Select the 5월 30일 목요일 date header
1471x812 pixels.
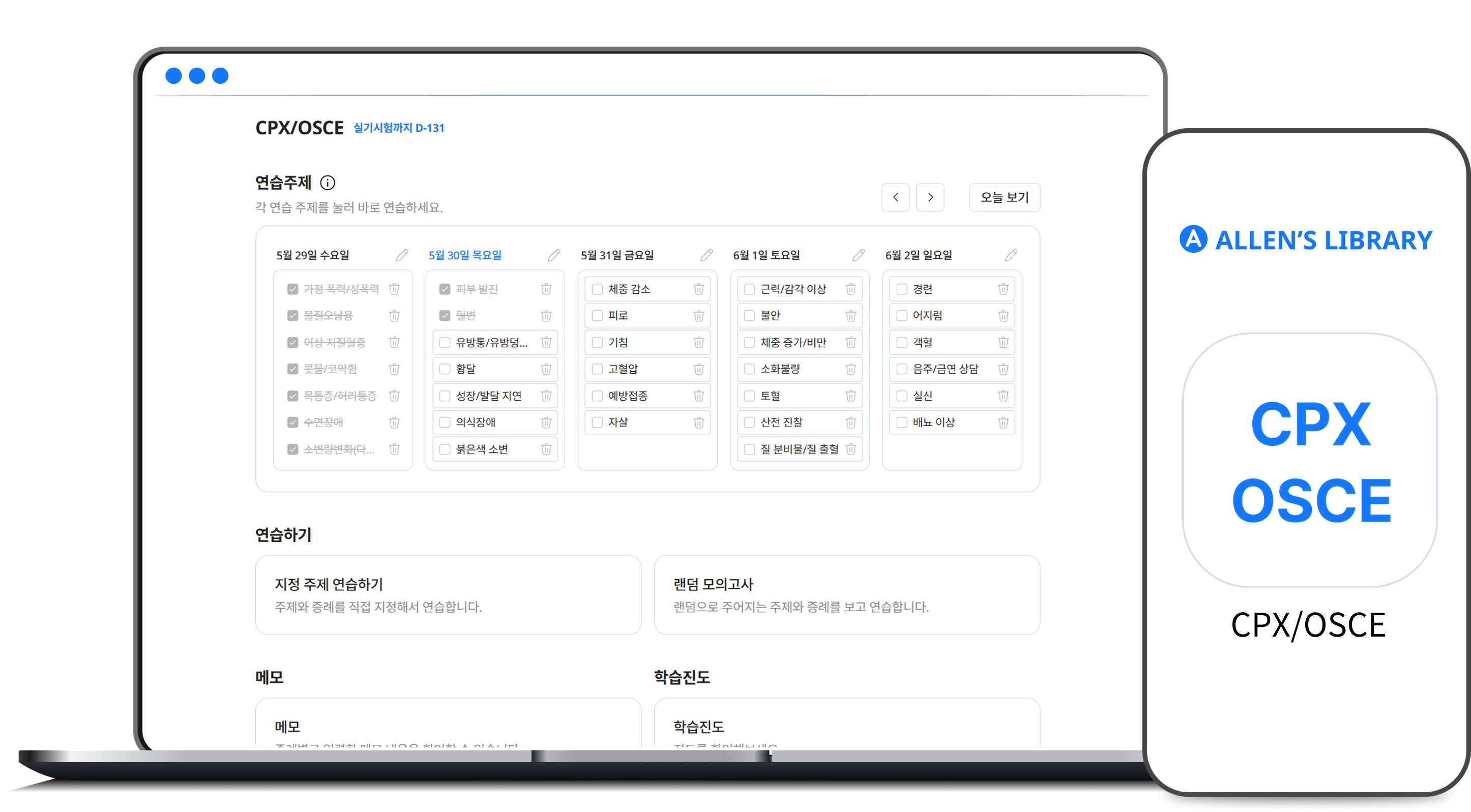465,255
